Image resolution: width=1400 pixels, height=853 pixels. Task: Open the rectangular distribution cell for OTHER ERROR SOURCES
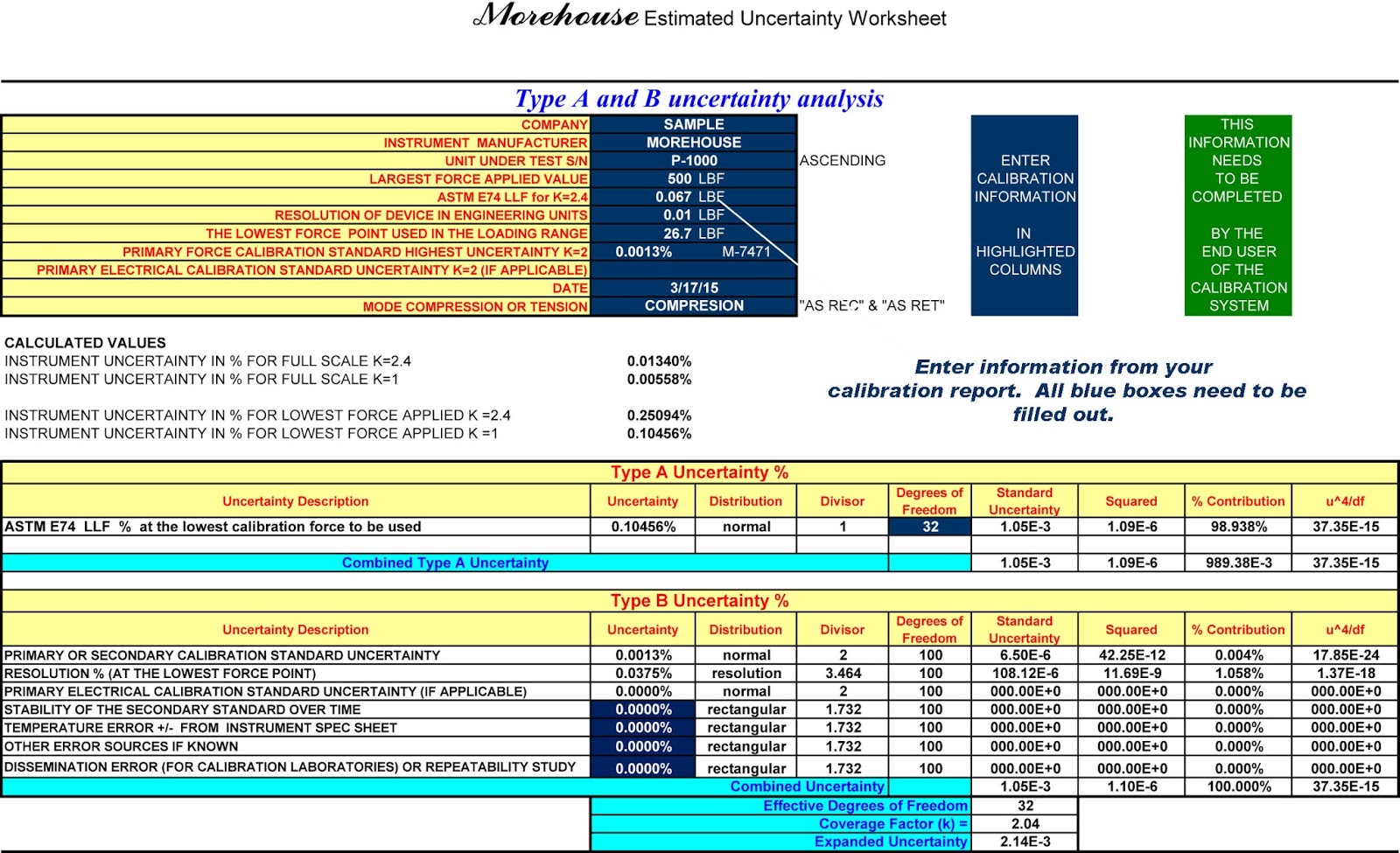point(745,746)
